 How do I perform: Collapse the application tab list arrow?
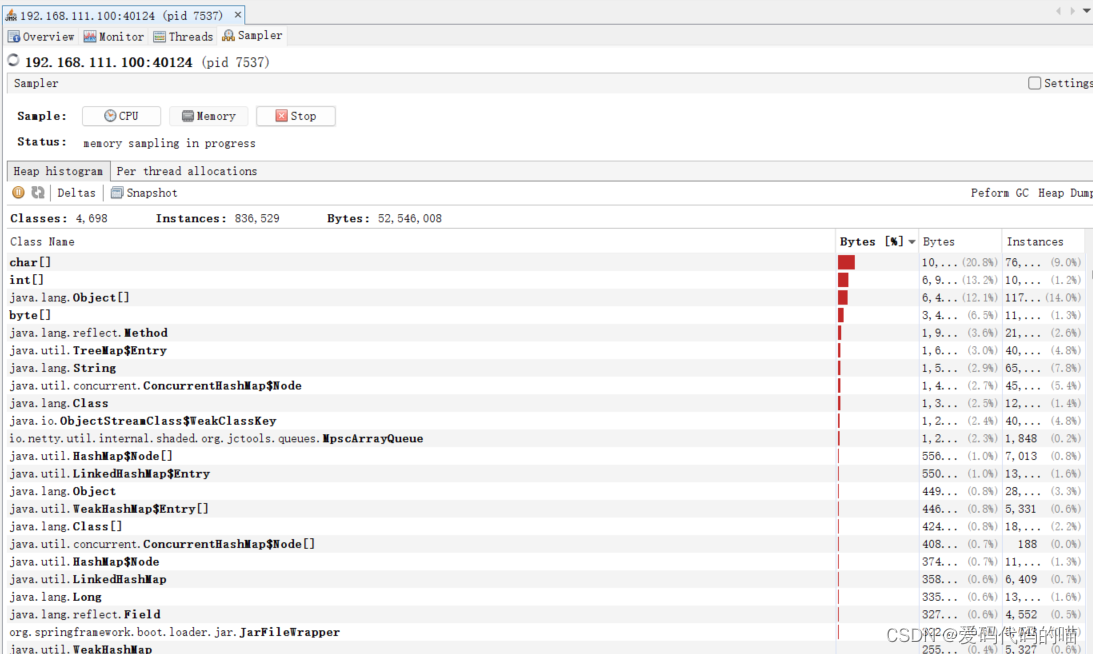tap(1058, 10)
